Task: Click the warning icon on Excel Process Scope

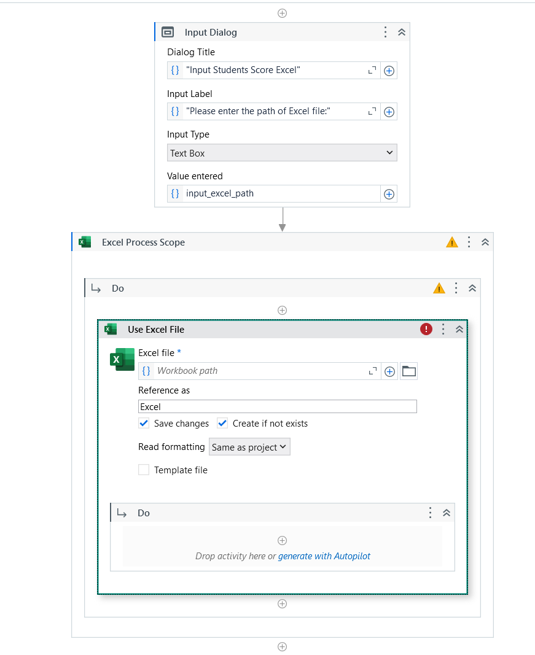Action: click(x=452, y=242)
